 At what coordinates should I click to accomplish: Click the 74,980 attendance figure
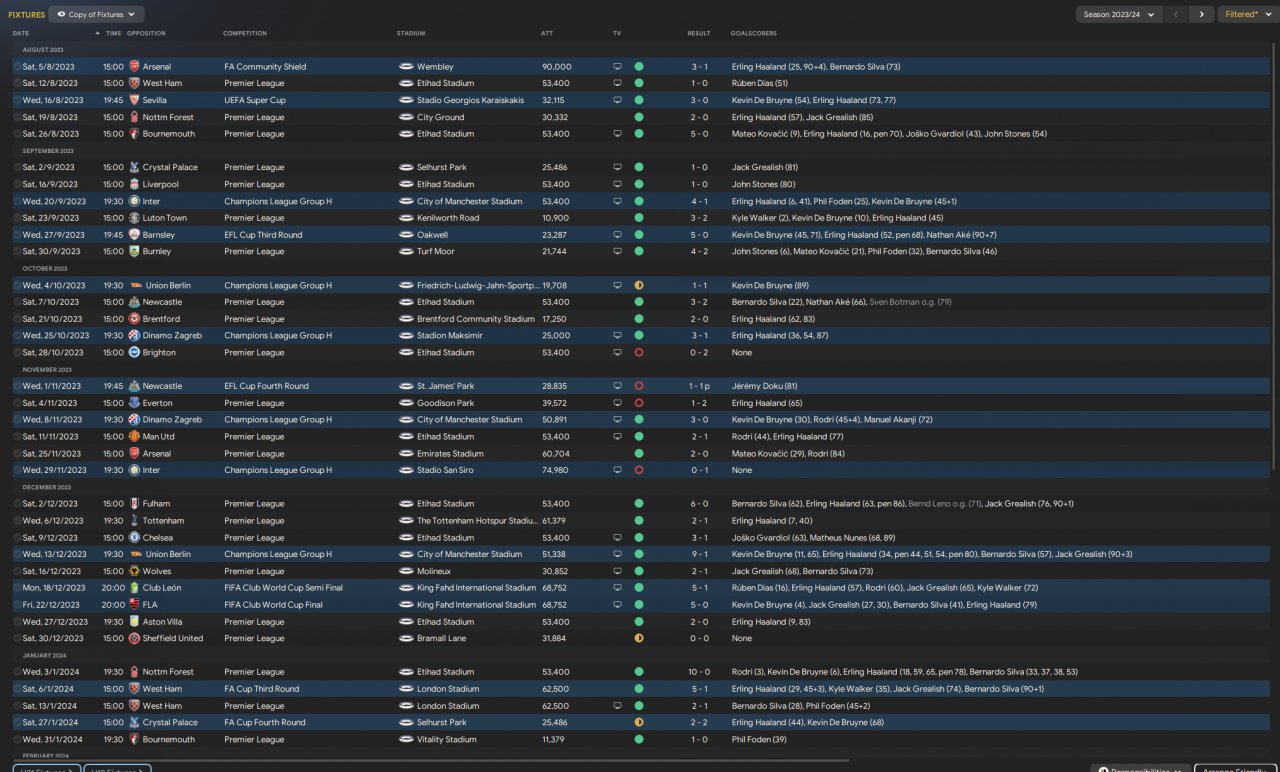pos(555,470)
